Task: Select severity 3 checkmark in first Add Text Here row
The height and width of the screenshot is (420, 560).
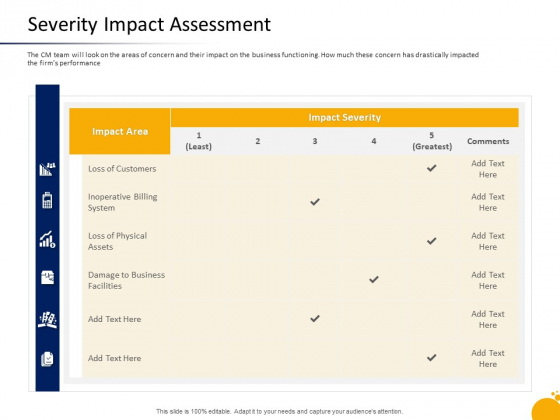Action: pyautogui.click(x=315, y=318)
